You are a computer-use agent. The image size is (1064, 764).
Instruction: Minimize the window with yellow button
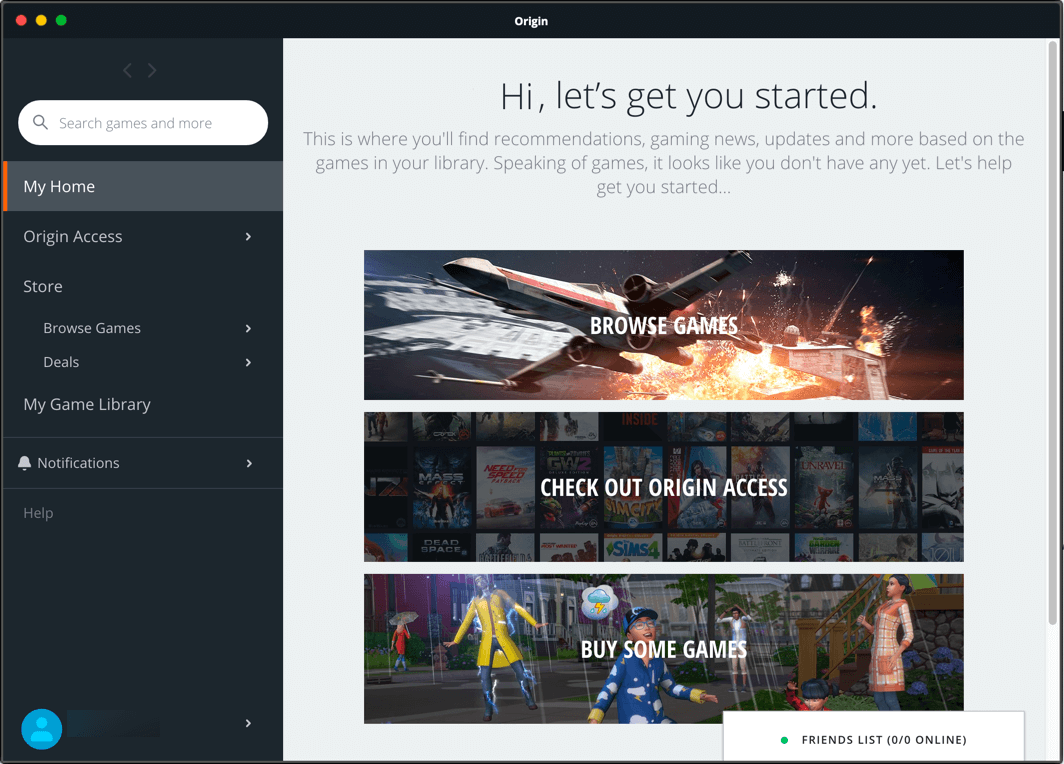click(x=41, y=20)
